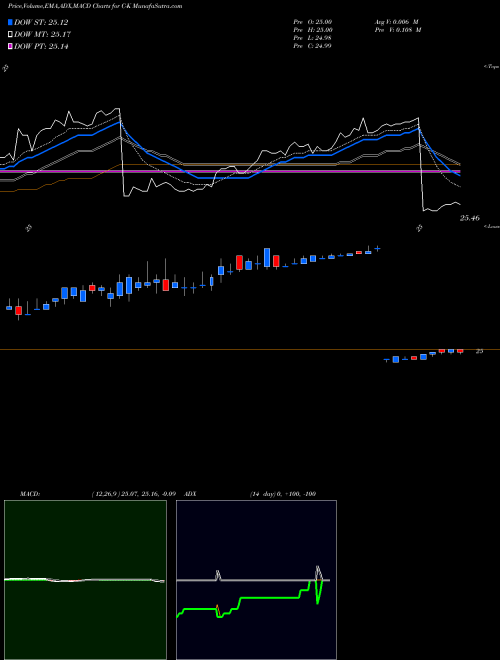Select the 'DOW ST: 25.12' legend text
The width and height of the screenshot is (500, 660).
point(41,22)
